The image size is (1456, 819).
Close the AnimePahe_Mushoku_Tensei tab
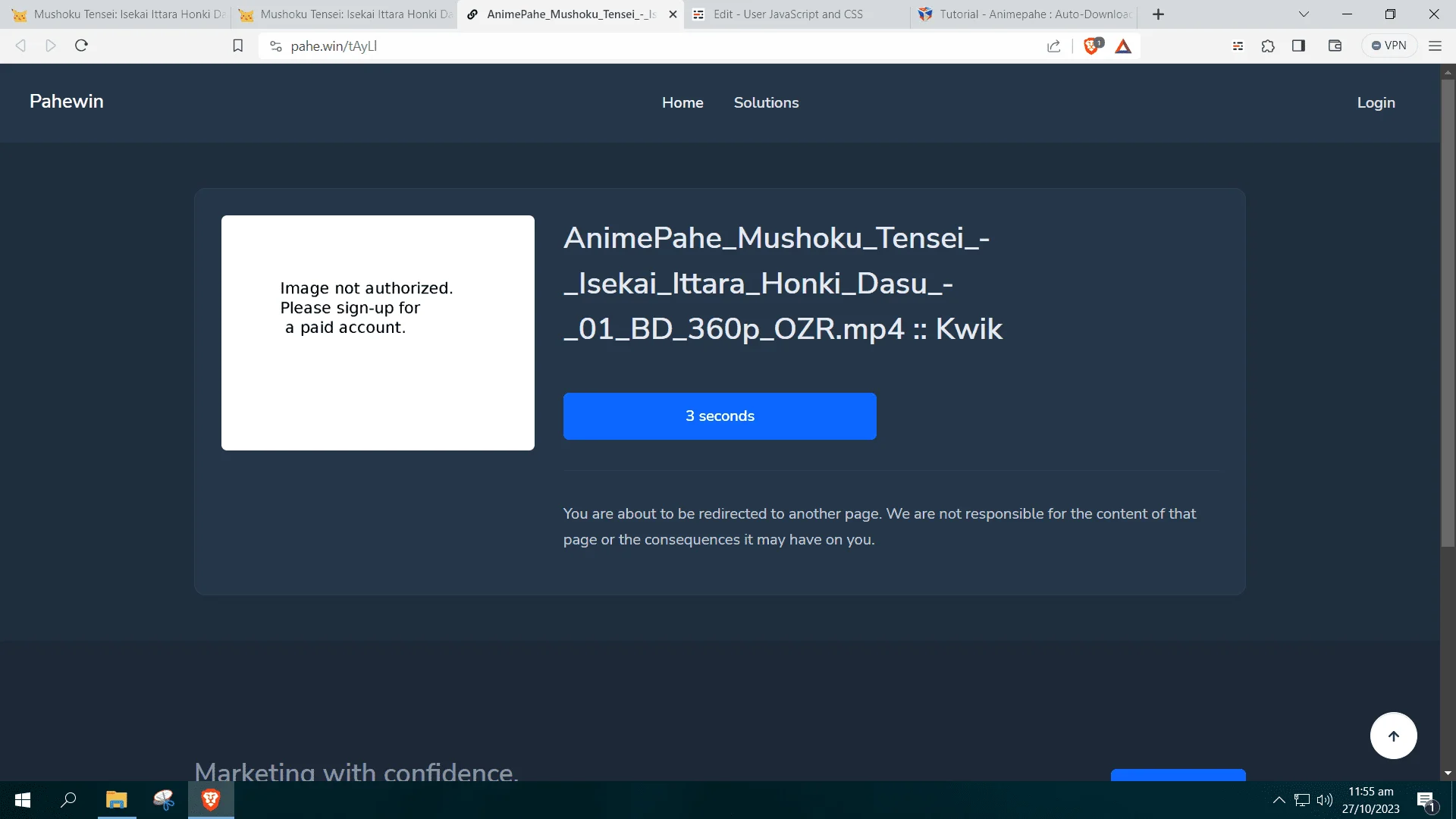coord(673,14)
